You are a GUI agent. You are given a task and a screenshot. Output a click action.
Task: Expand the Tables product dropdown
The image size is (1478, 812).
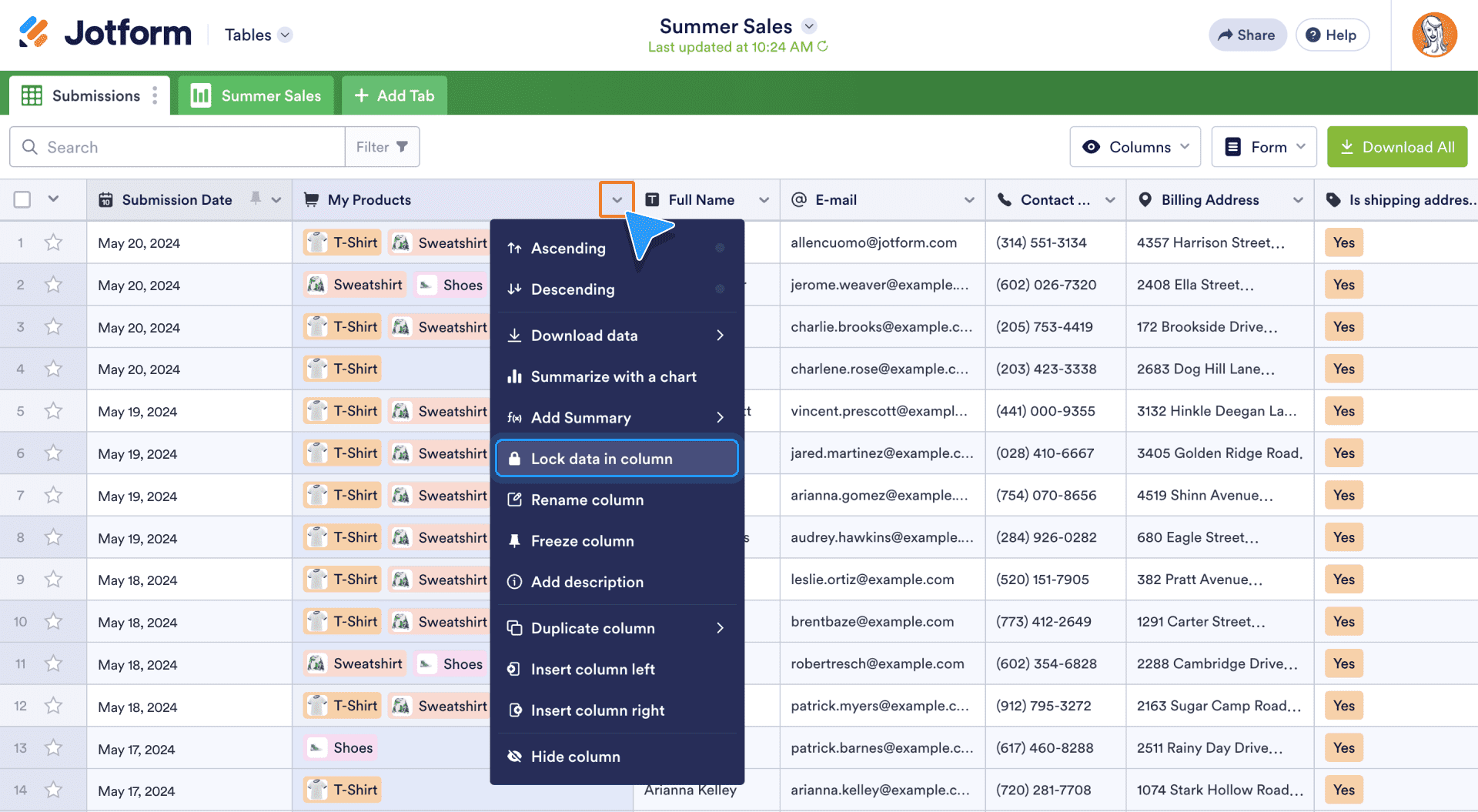(x=285, y=35)
